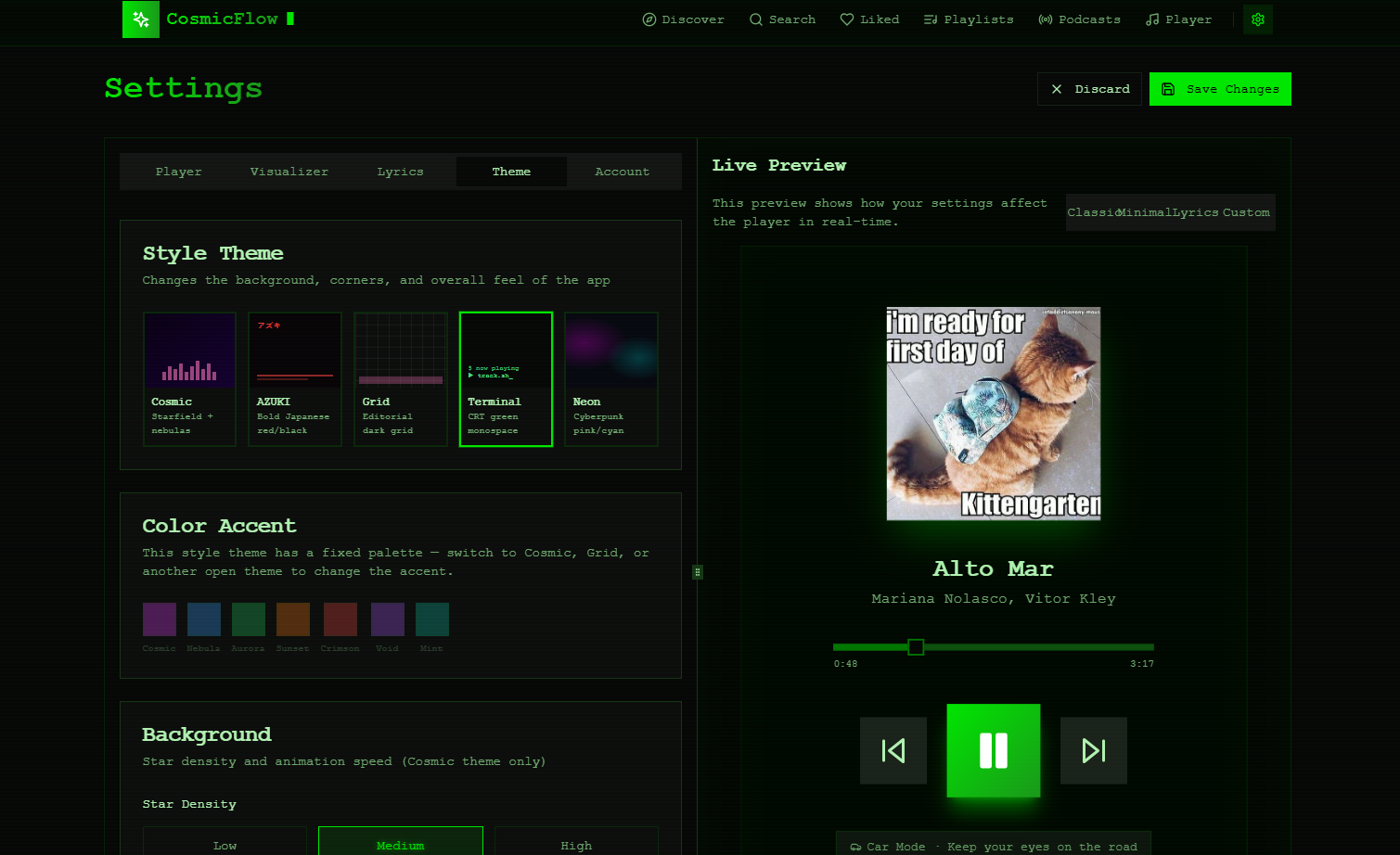Click Save Changes button
The height and width of the screenshot is (855, 1400).
click(x=1220, y=89)
